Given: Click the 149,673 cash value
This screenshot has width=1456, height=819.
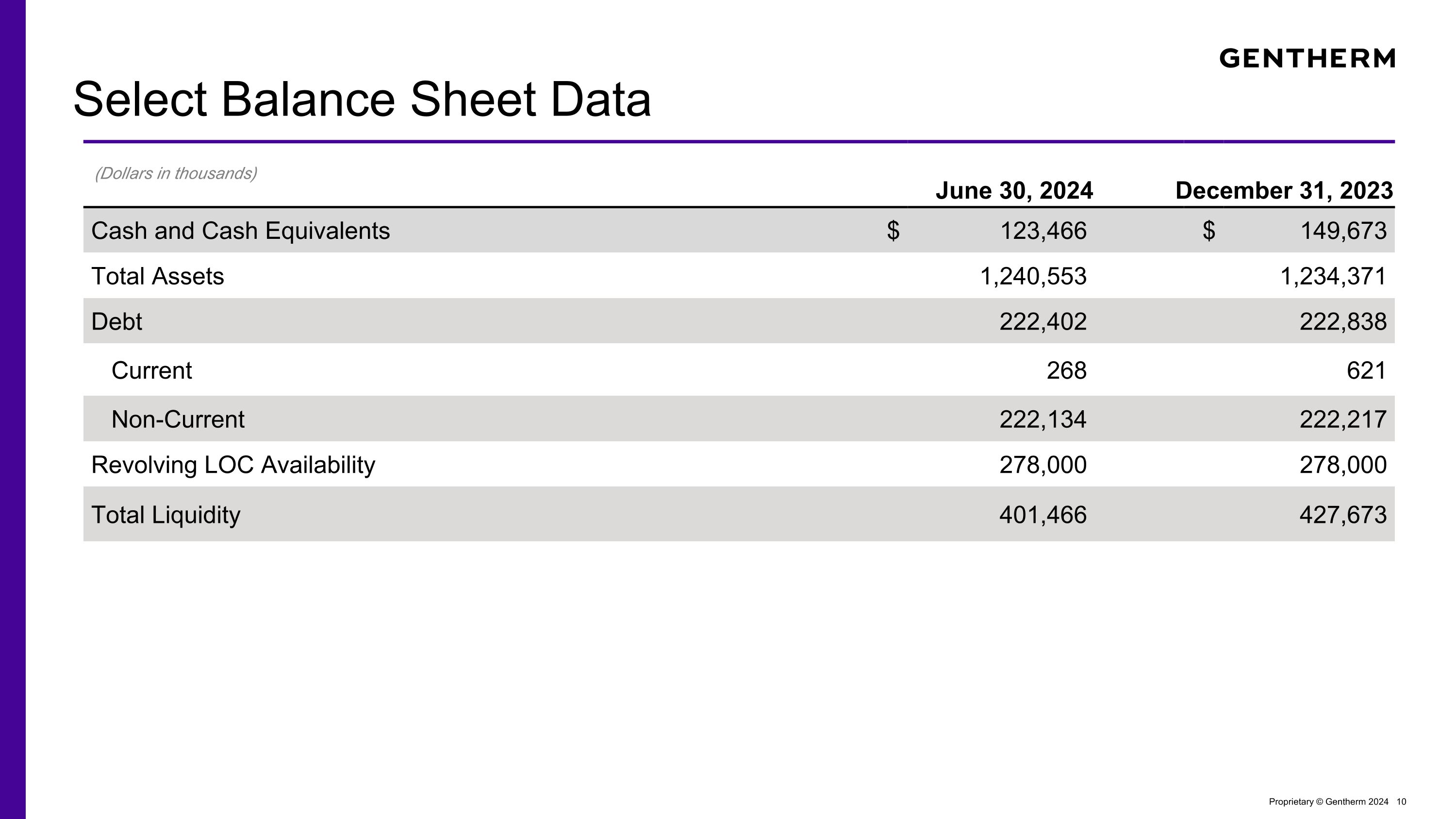Looking at the screenshot, I should point(1343,231).
